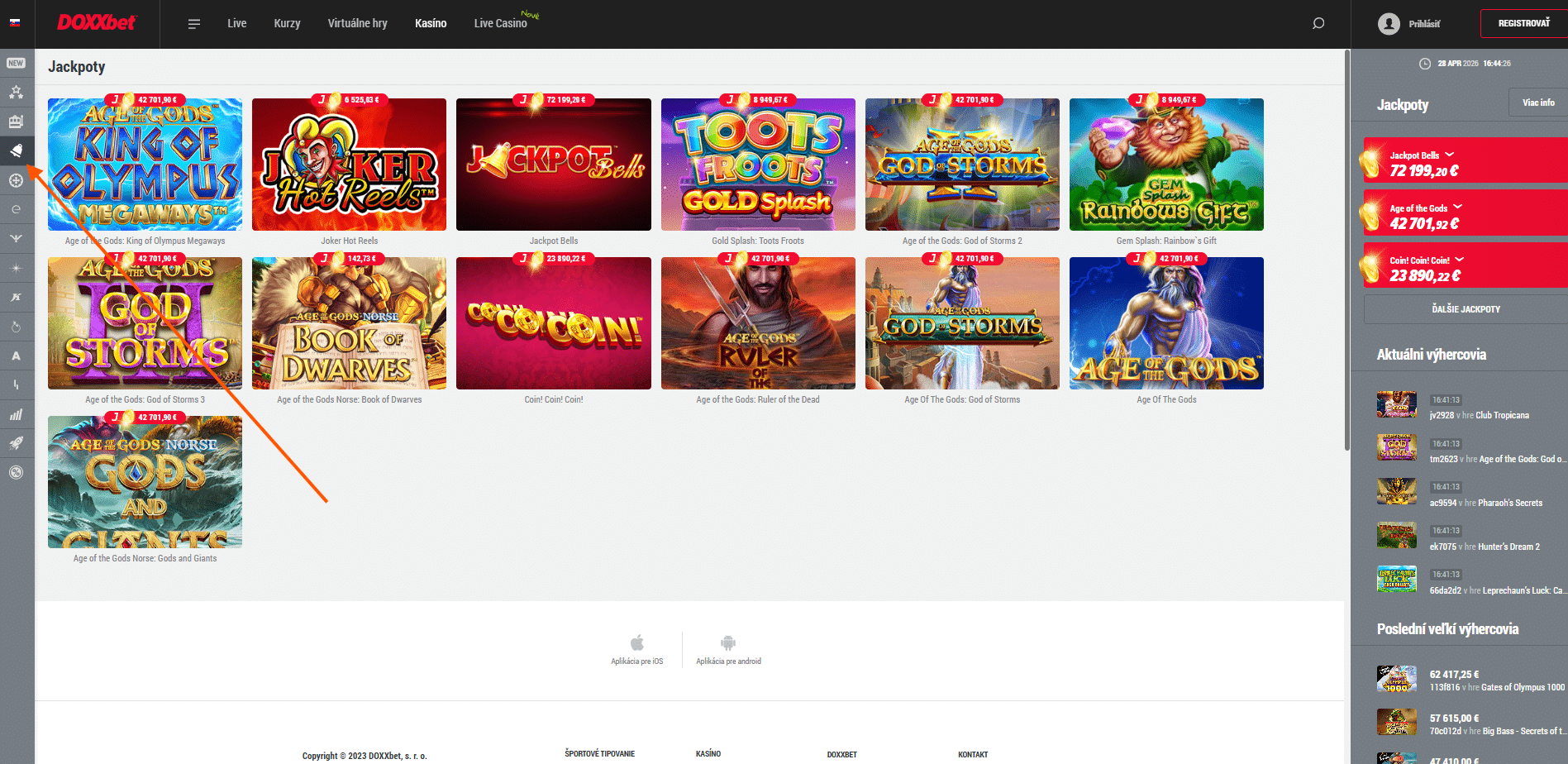Screen dimensions: 1568x764
Task: Expand the Jackpot Bells jackpot chevron
Action: 1450,155
